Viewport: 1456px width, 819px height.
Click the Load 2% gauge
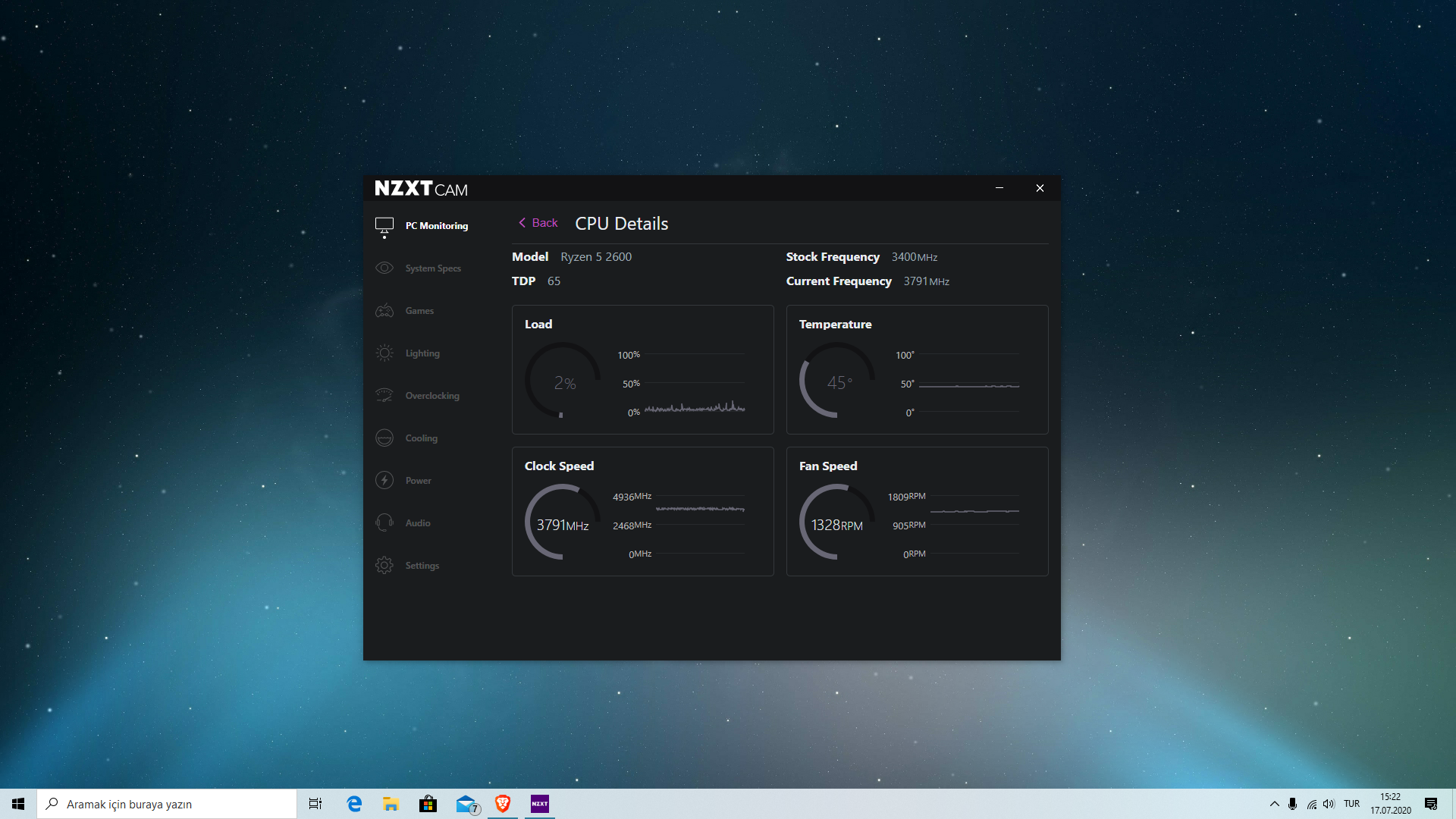(563, 380)
